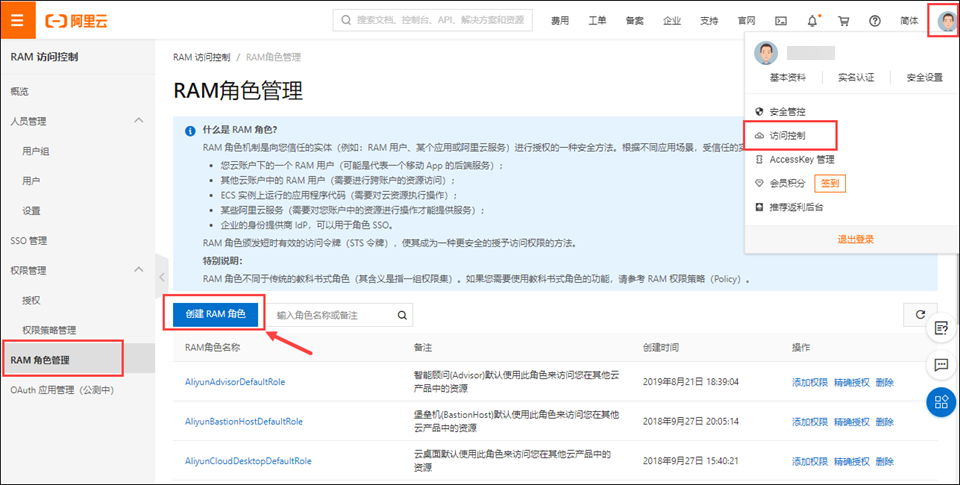The height and width of the screenshot is (485, 960).
Task: Open the feedback chat floating icon
Action: pos(941,364)
